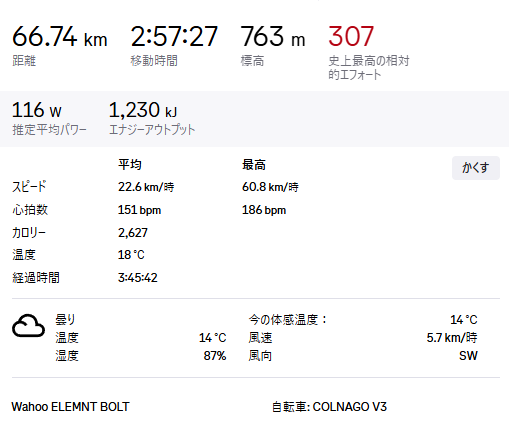Select the 151 bpm average heart rate

coord(139,210)
